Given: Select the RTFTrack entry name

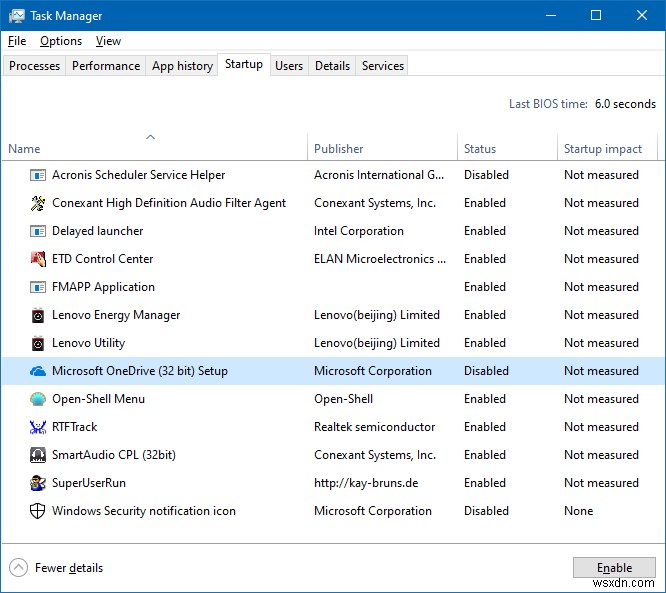Looking at the screenshot, I should [74, 427].
